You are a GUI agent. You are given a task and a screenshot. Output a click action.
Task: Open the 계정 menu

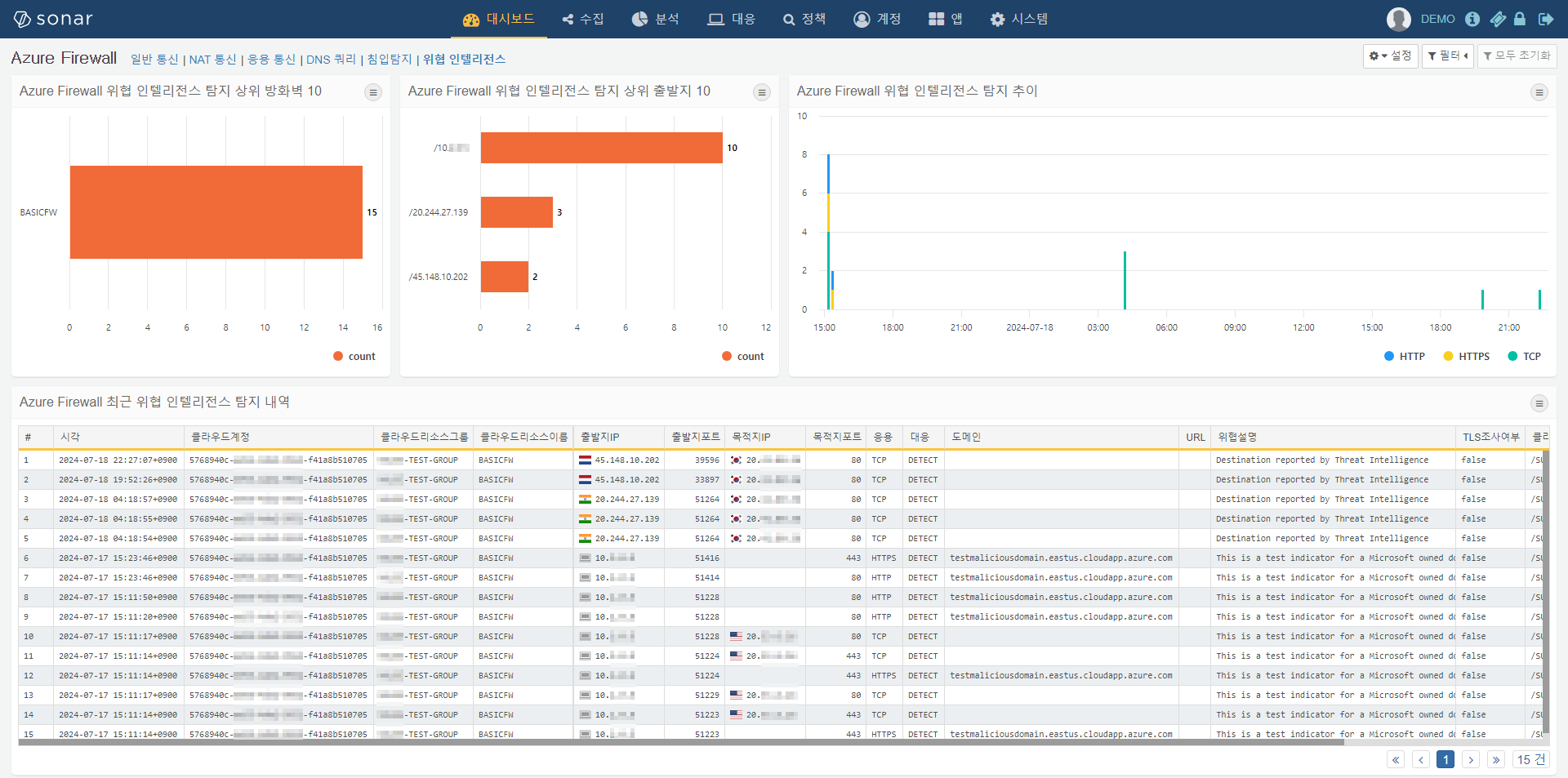point(876,19)
